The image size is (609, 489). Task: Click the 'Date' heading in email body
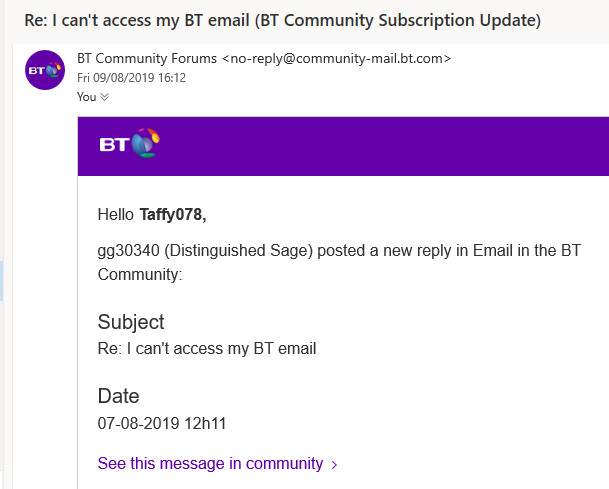[118, 396]
